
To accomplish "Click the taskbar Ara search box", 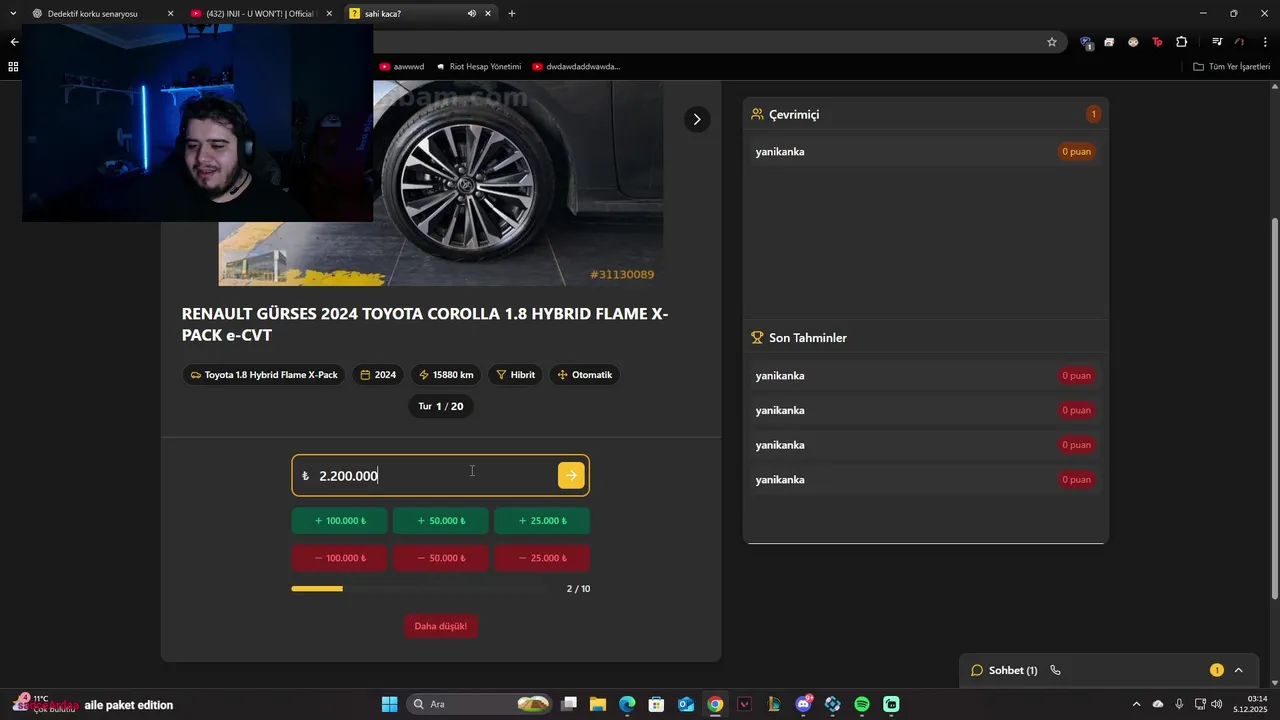I will (x=480, y=704).
